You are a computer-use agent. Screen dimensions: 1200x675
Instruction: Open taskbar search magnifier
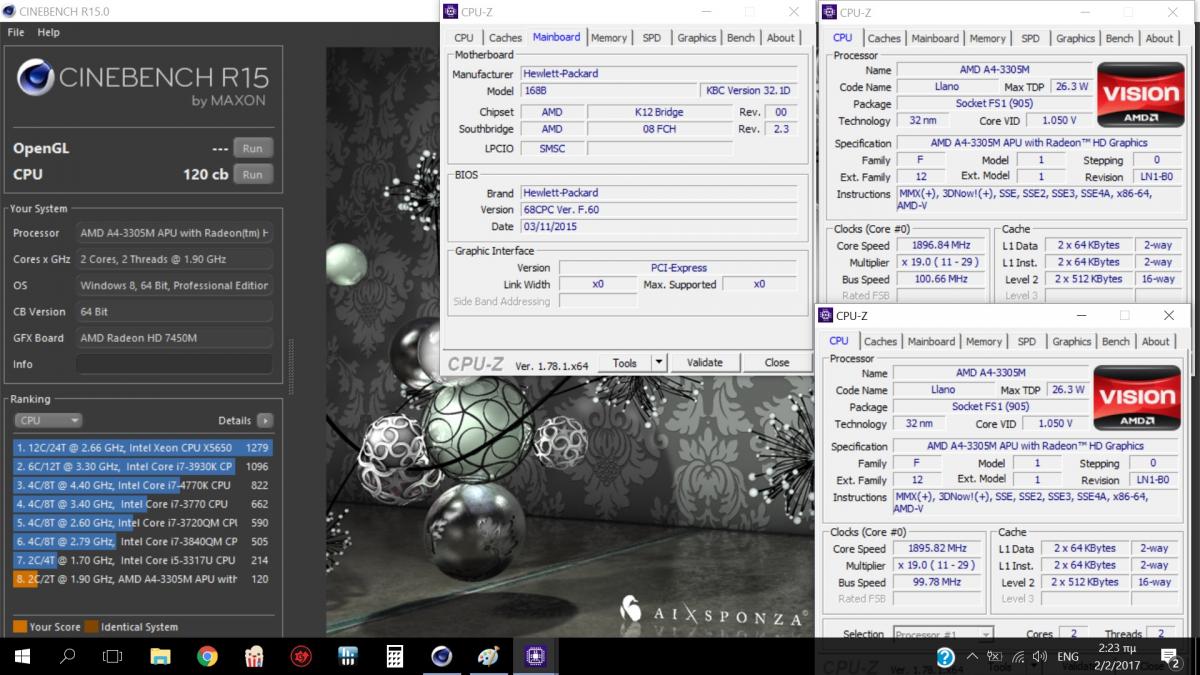click(x=68, y=657)
